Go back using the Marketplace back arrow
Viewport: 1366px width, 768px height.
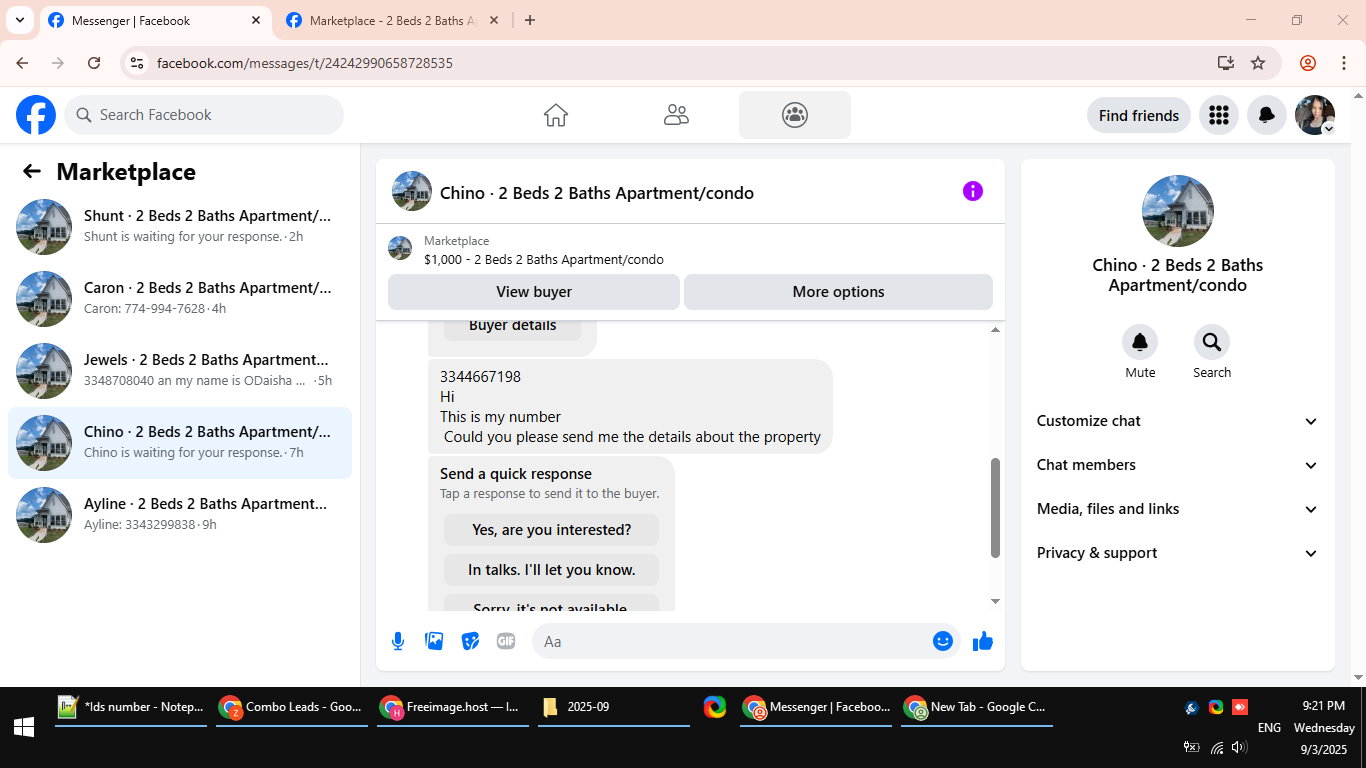32,171
